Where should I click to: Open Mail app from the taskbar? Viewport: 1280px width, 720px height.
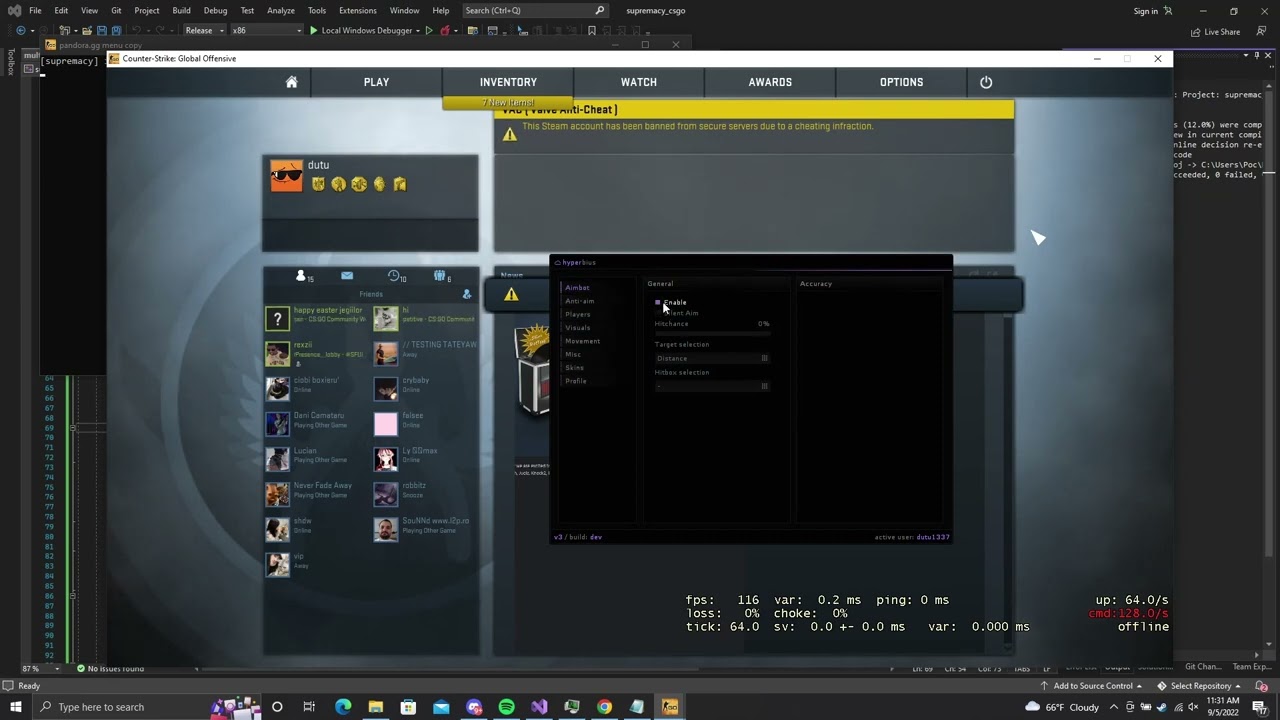pyautogui.click(x=441, y=707)
